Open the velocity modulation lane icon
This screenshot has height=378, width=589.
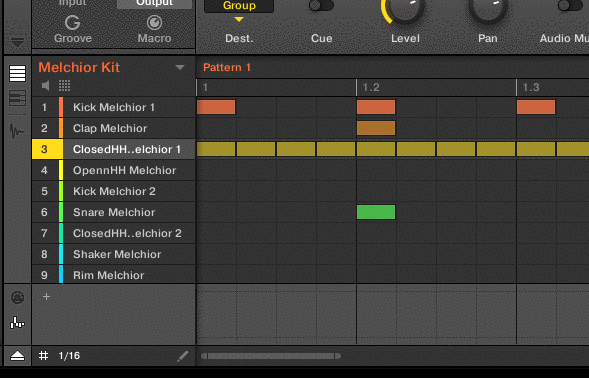tap(17, 323)
